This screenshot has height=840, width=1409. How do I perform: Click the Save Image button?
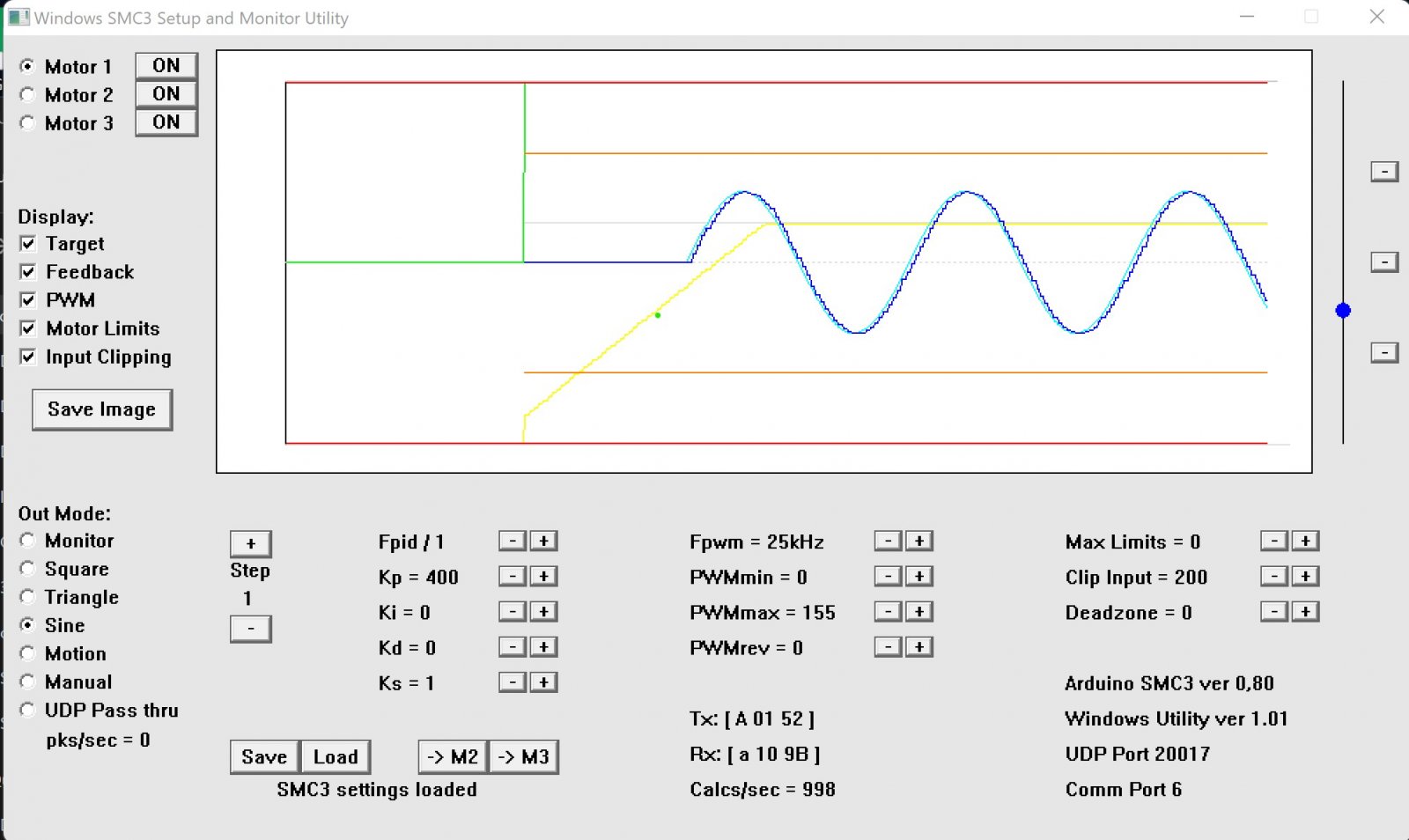coord(102,409)
